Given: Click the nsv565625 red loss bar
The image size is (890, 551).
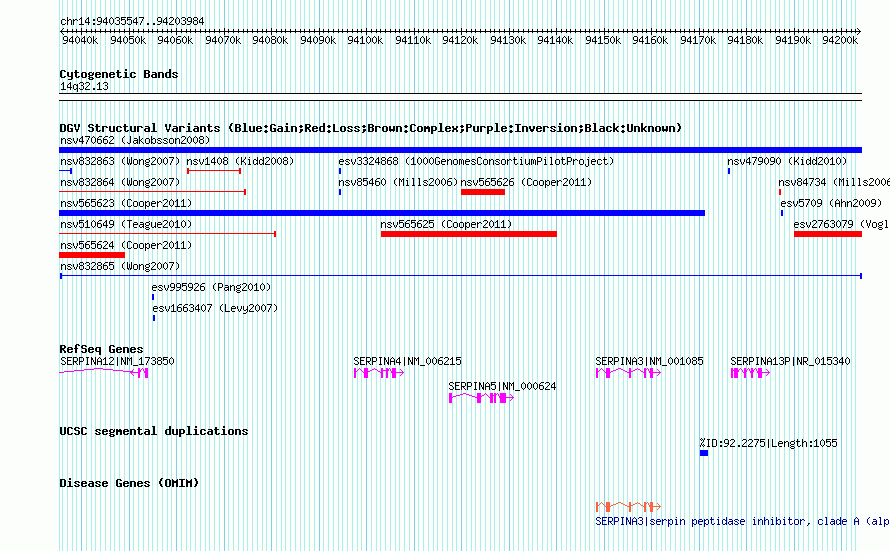Looking at the screenshot, I should click(x=469, y=234).
